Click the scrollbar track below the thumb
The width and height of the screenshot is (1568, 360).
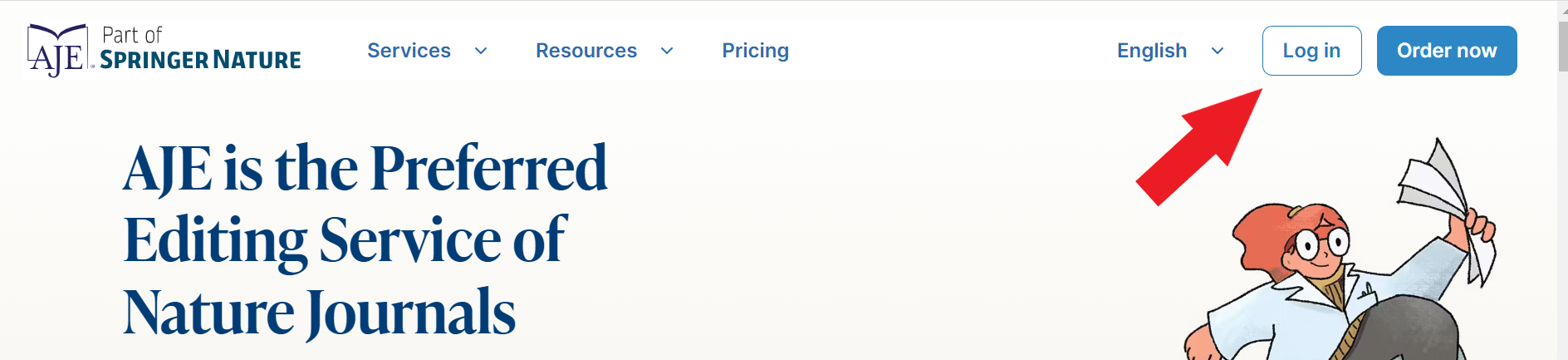[x=1563, y=216]
